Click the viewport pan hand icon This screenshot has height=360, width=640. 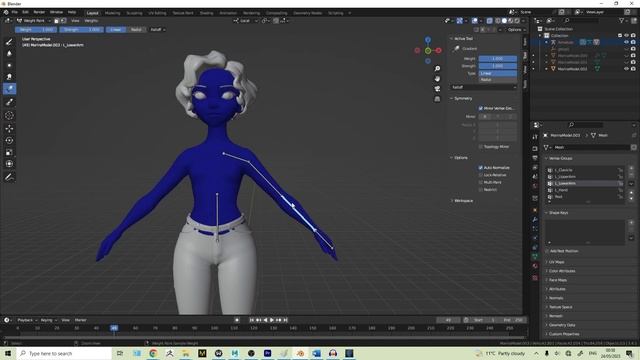[x=437, y=79]
